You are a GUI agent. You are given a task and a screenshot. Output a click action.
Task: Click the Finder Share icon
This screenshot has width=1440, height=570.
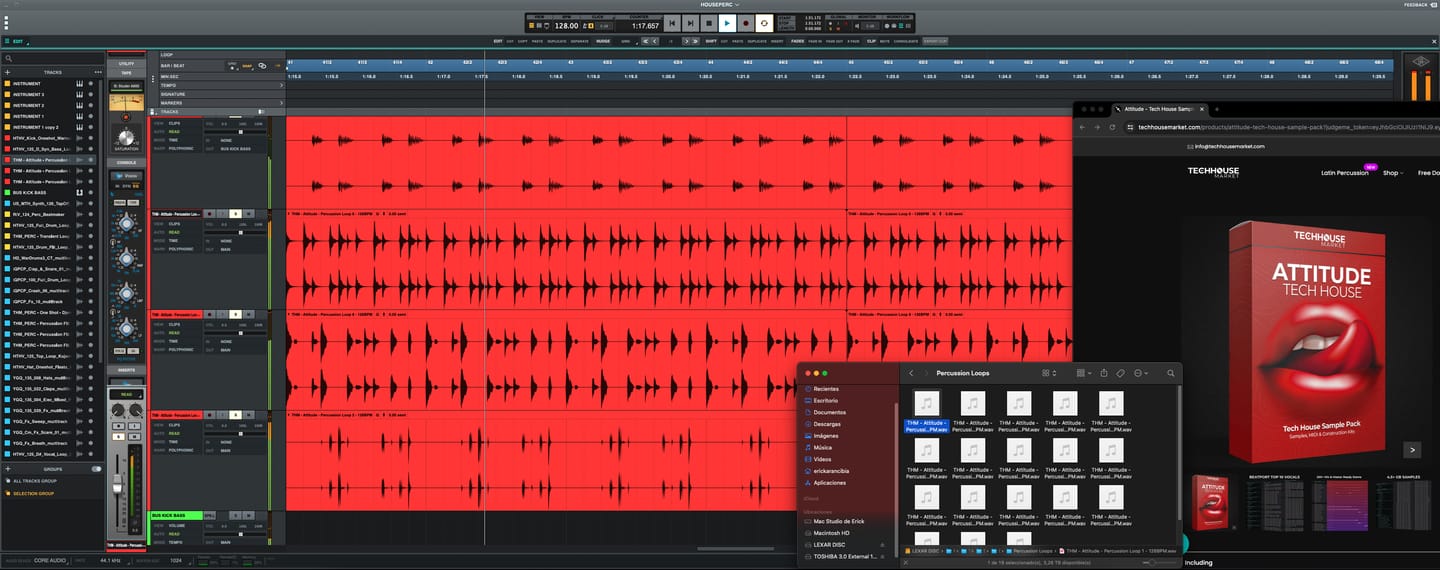point(1104,373)
